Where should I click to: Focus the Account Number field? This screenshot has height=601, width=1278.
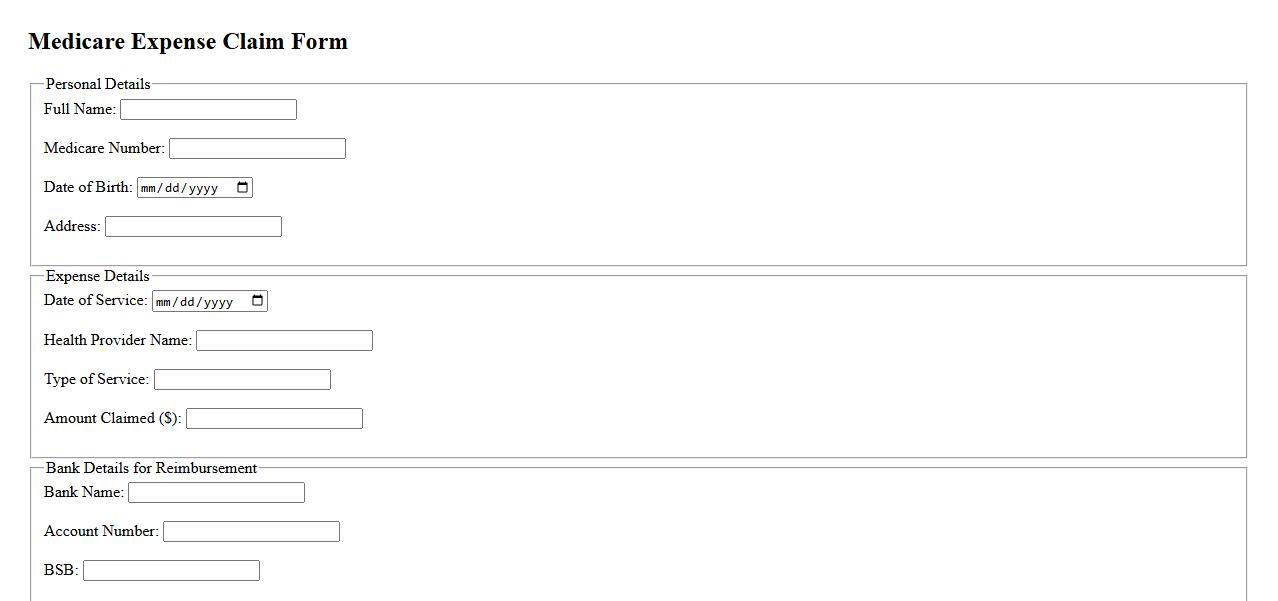point(251,532)
